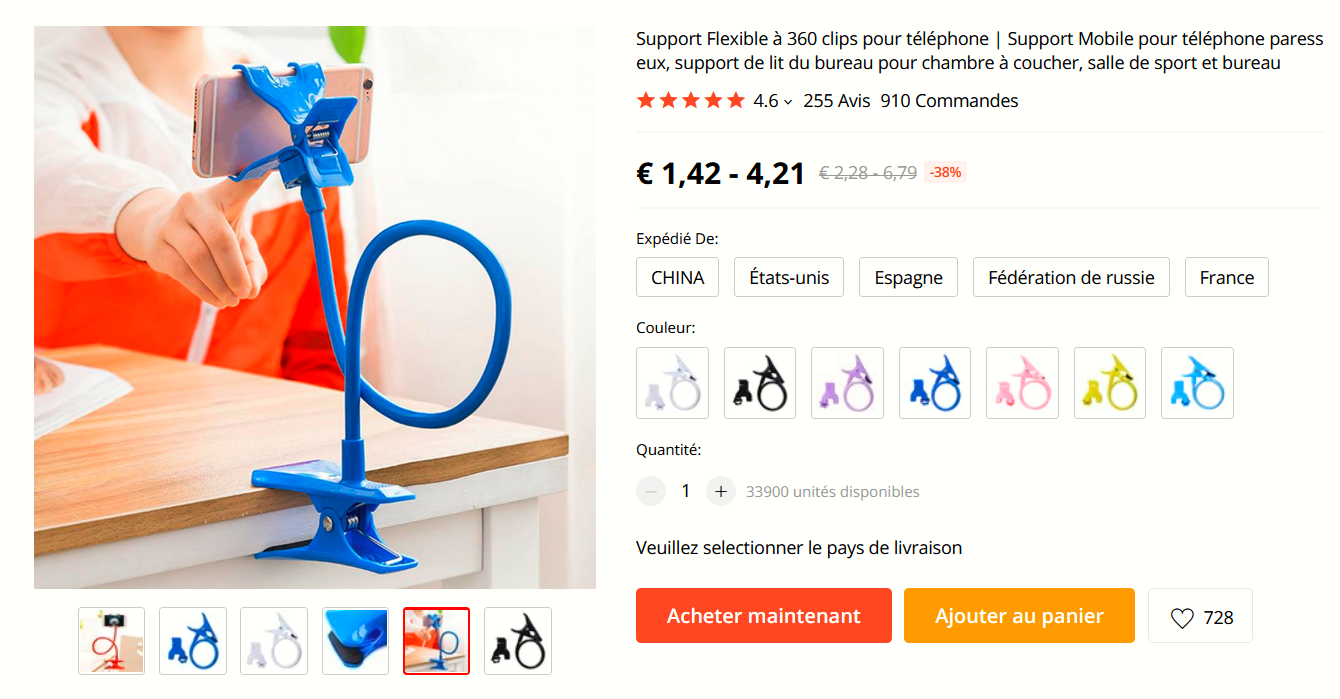
Task: Add item to wishlist with heart icon
Action: click(1200, 616)
